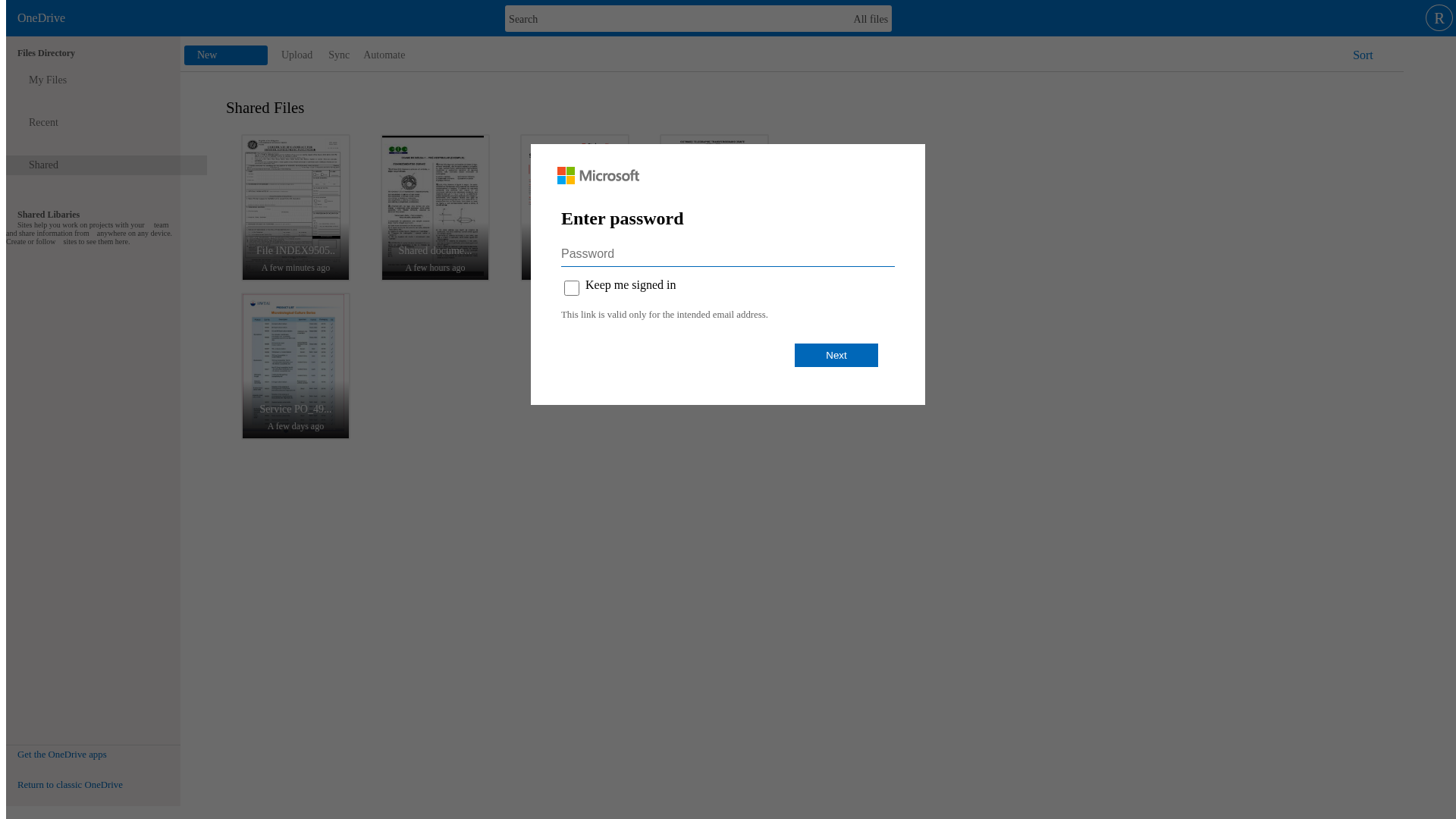
Task: Open the R account avatar
Action: [1439, 18]
